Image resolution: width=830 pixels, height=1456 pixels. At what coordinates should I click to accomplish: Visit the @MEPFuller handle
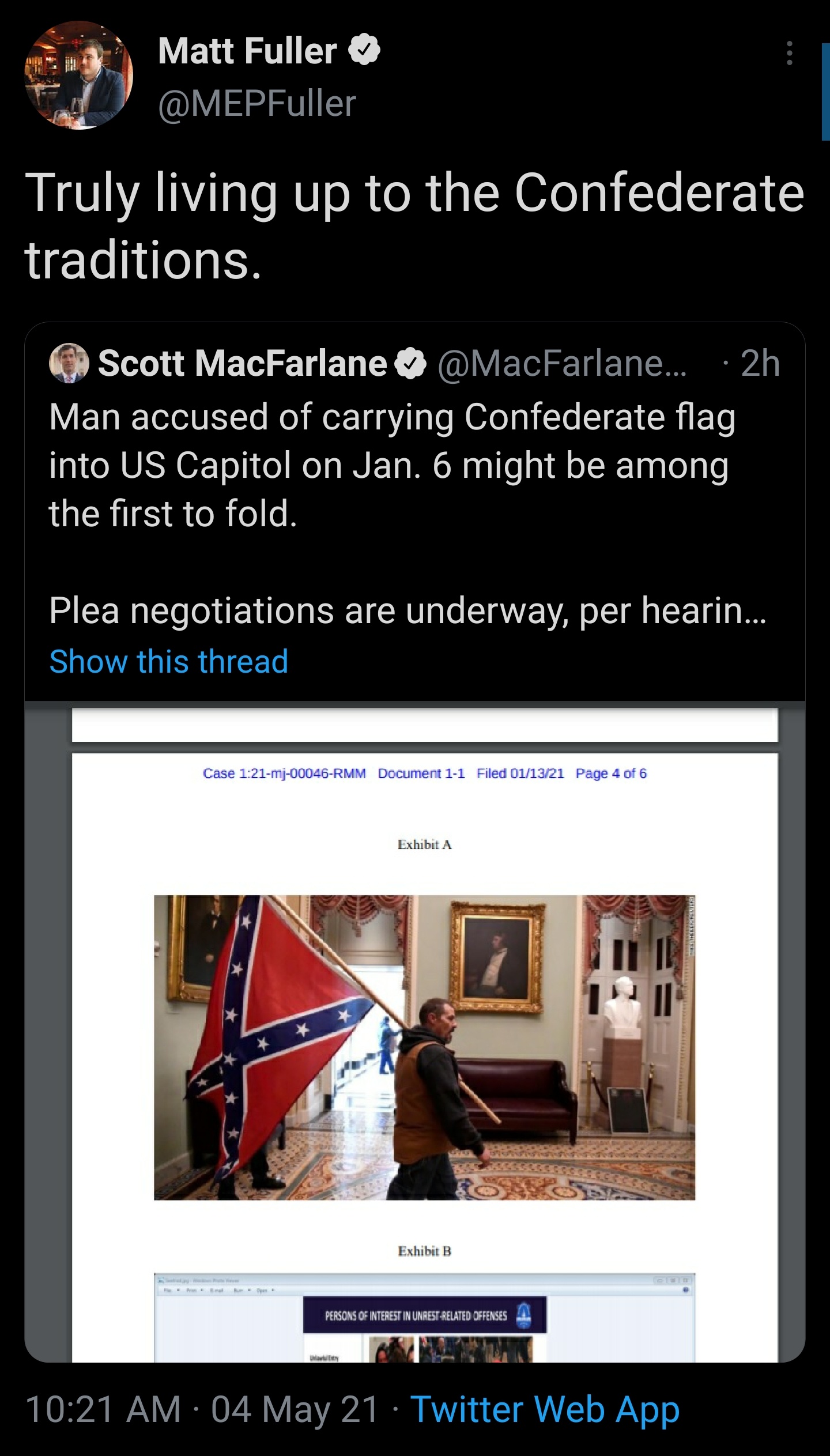click(257, 104)
